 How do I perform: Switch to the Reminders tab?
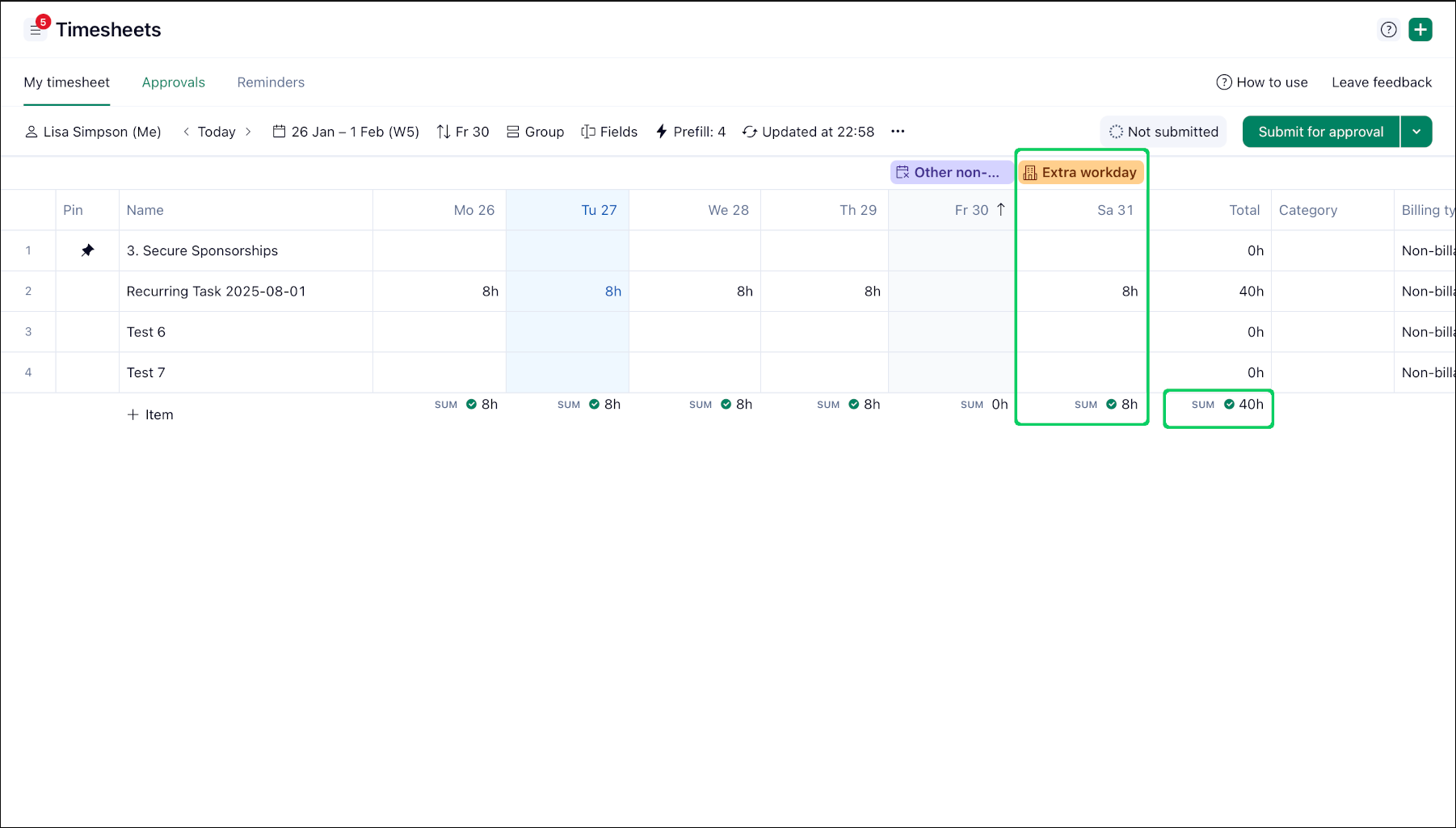click(271, 82)
